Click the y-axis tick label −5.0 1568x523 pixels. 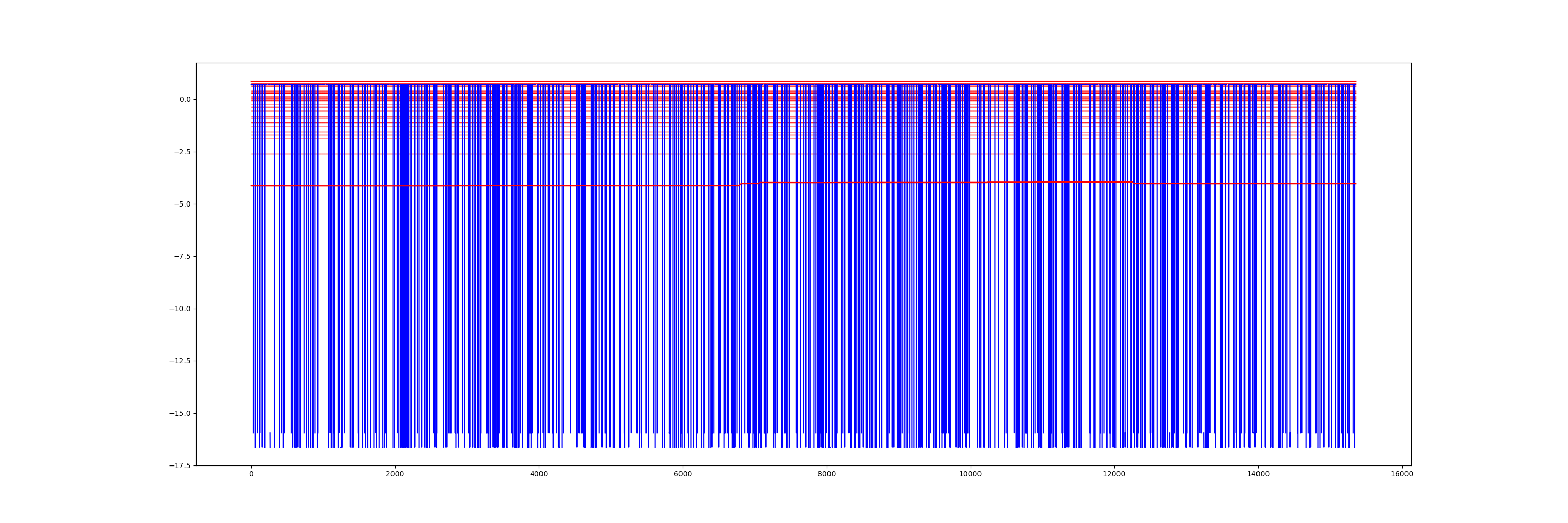(x=182, y=204)
